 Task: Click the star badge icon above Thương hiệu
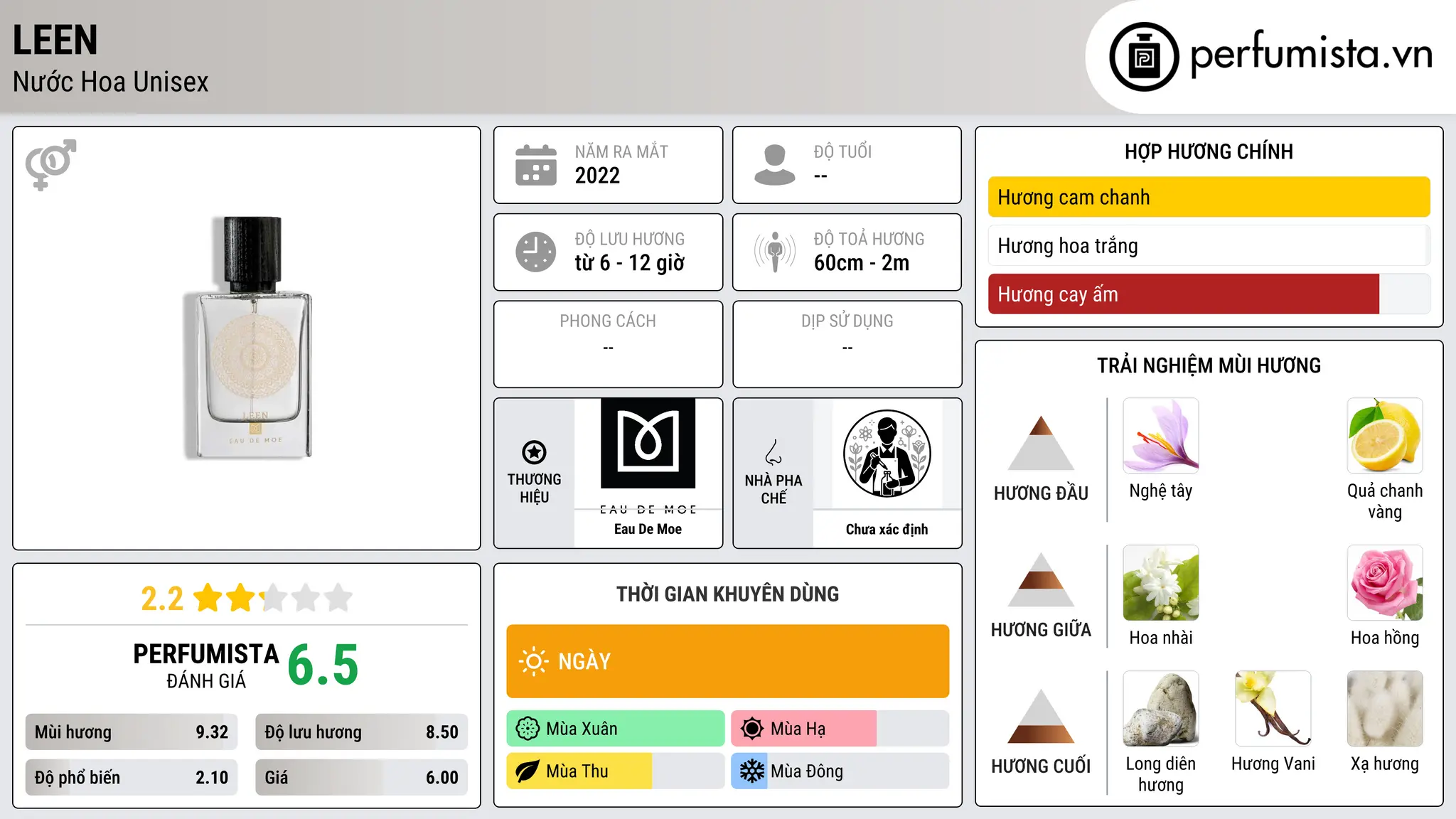point(534,452)
